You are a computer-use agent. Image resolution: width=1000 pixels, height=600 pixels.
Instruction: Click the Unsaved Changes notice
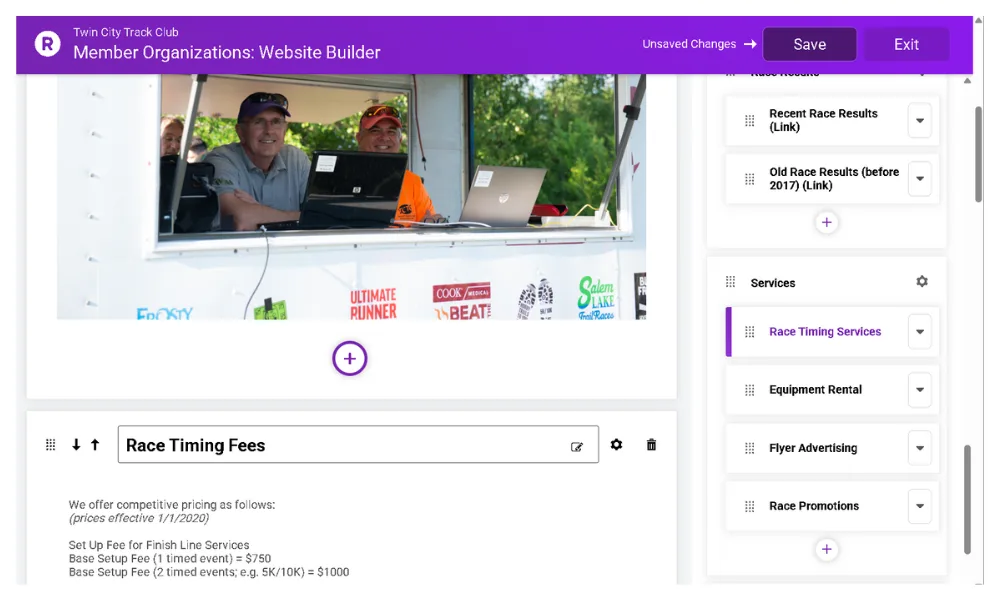pos(699,44)
